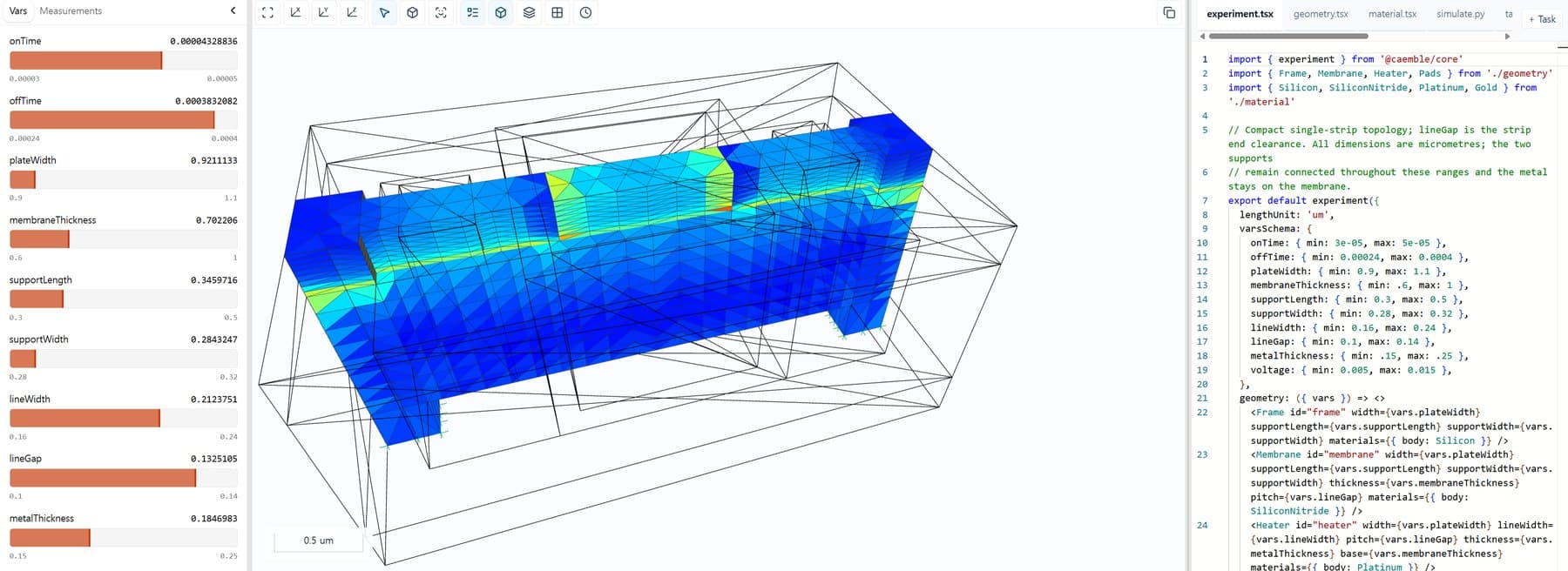Viewport: 1568px width, 571px height.
Task: Align view to Y axis
Action: [323, 12]
